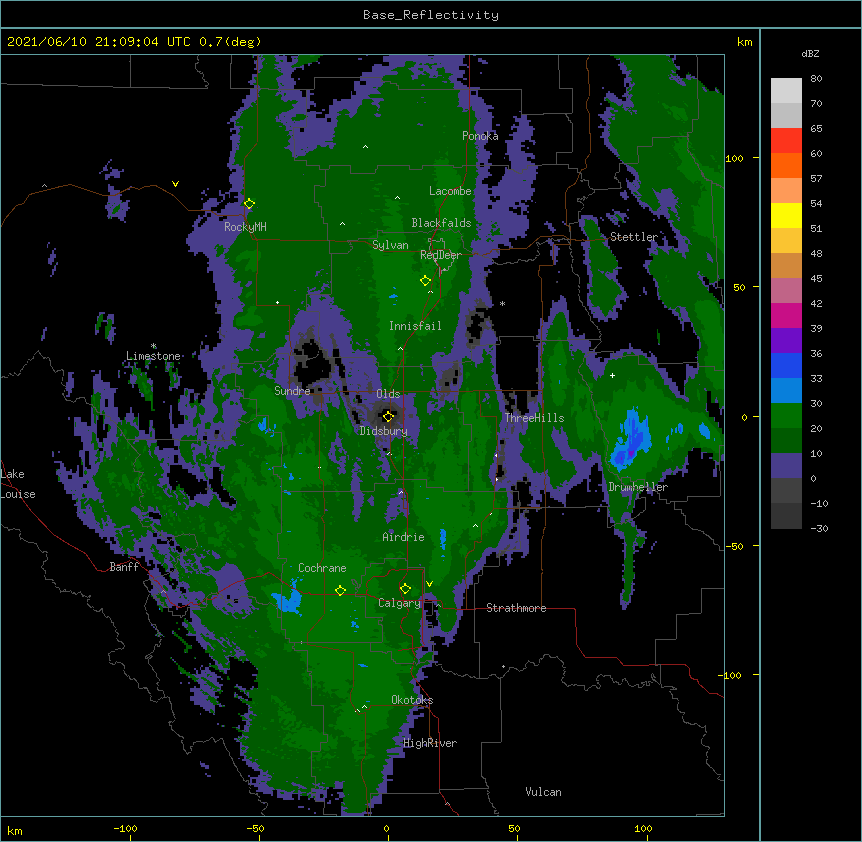Click the yellow V marker northwest of RockyMH
Viewport: 862px width, 842px height.
click(175, 184)
